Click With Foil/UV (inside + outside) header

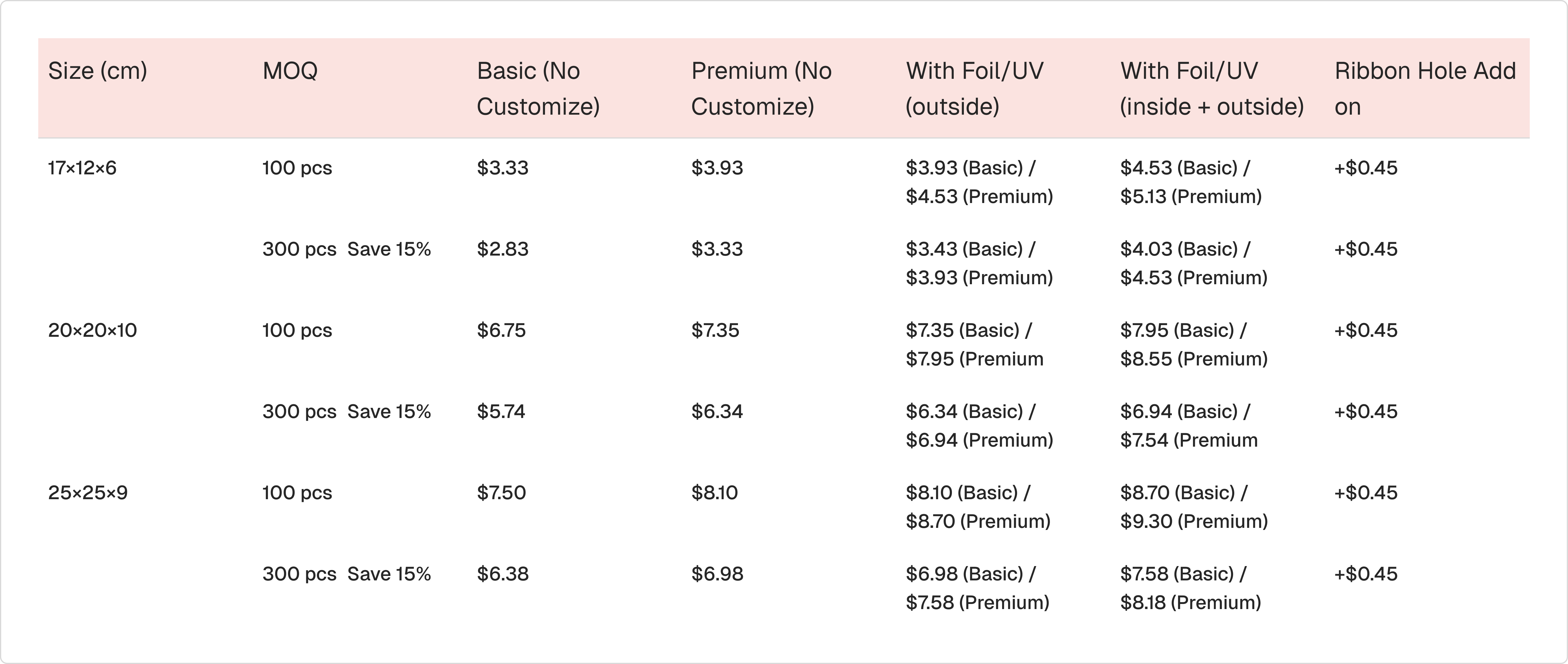1211,89
